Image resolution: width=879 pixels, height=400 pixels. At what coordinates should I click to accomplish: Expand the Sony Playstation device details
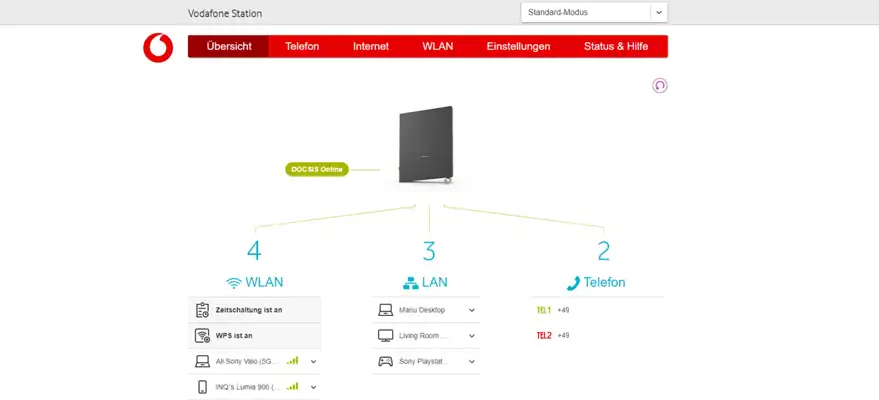point(472,361)
